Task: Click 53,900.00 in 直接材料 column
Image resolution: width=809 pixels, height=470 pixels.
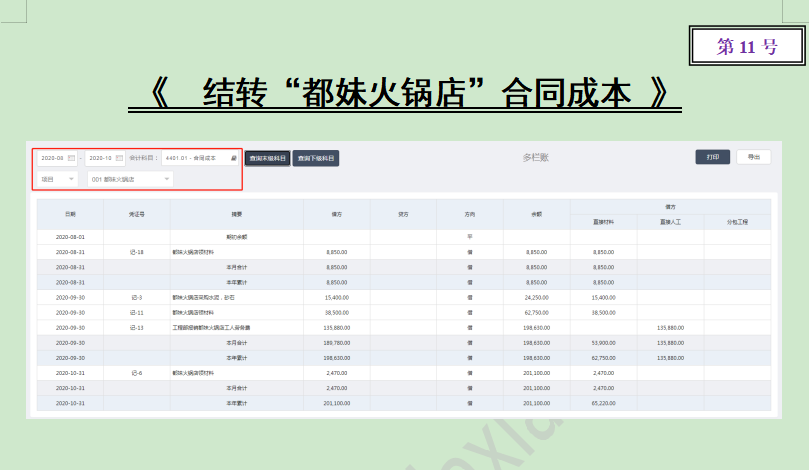Action: (604, 343)
